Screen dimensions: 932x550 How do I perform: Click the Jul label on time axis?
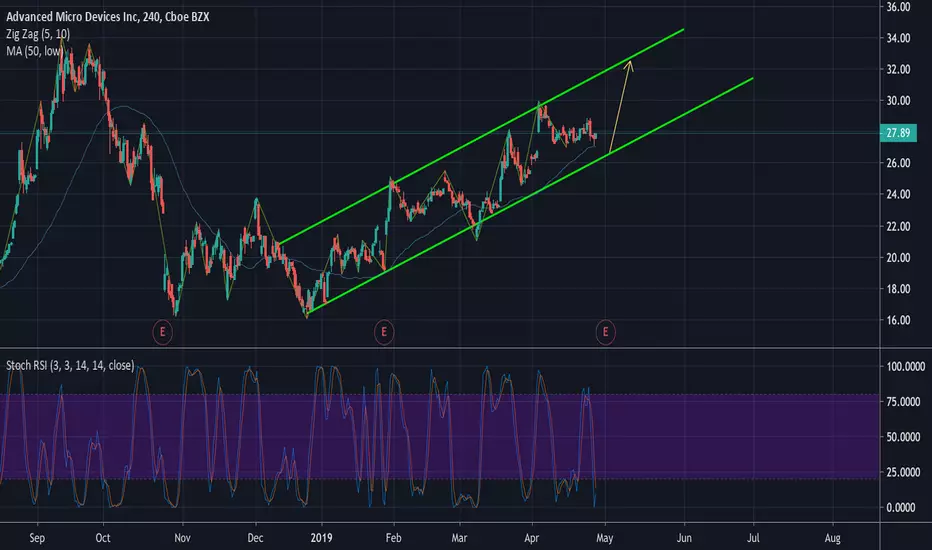tap(753, 538)
